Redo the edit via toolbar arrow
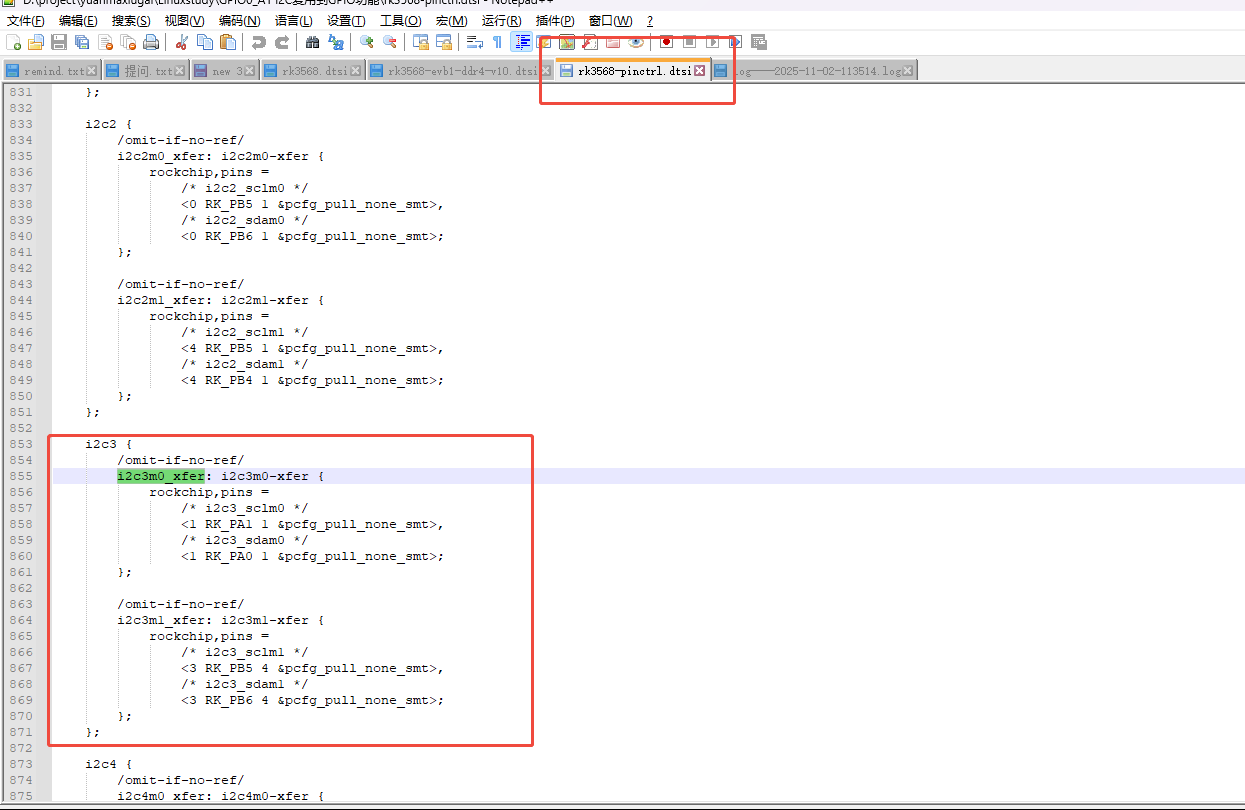 click(x=282, y=42)
